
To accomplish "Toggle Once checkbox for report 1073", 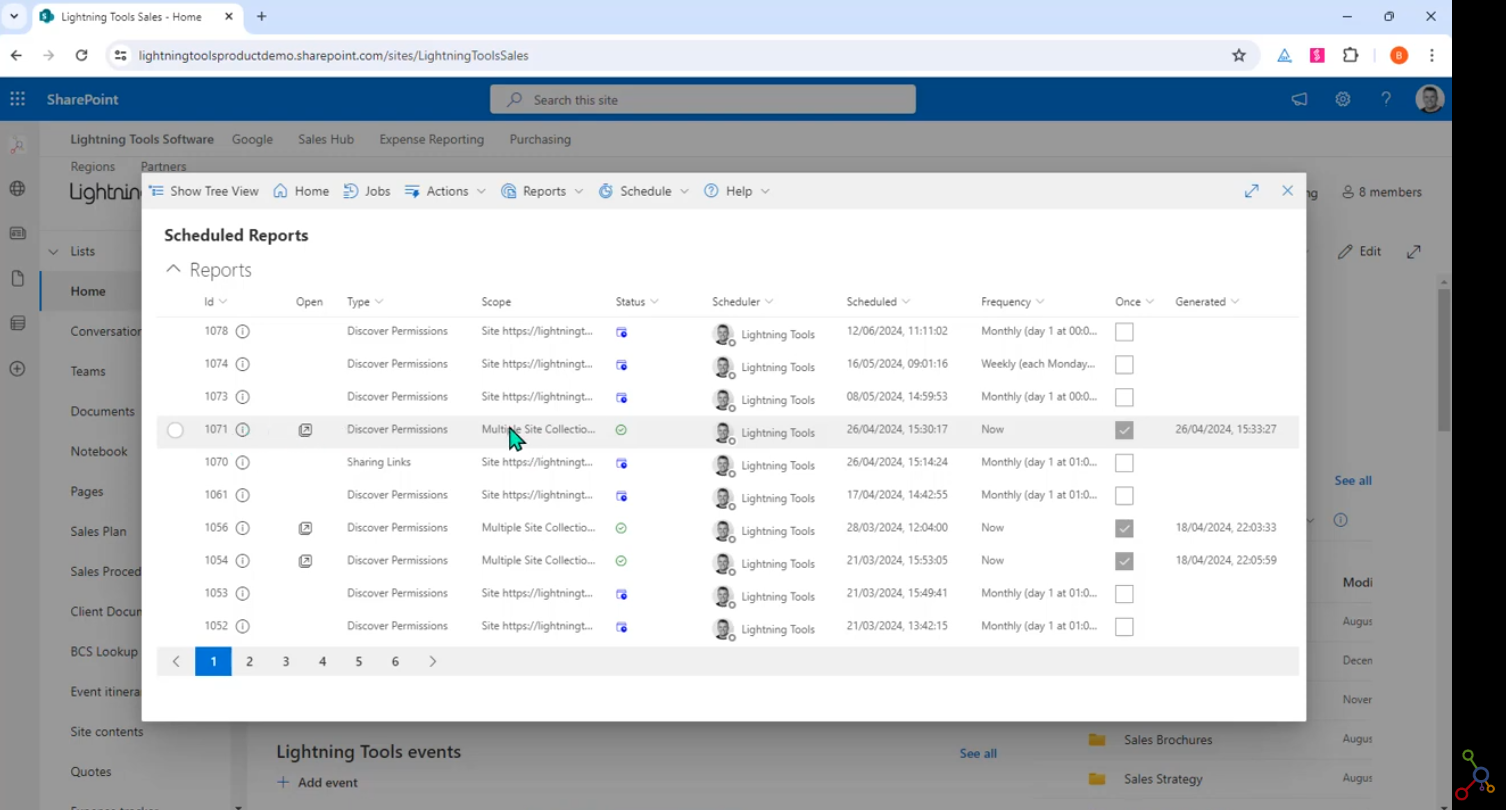I will coord(1124,397).
